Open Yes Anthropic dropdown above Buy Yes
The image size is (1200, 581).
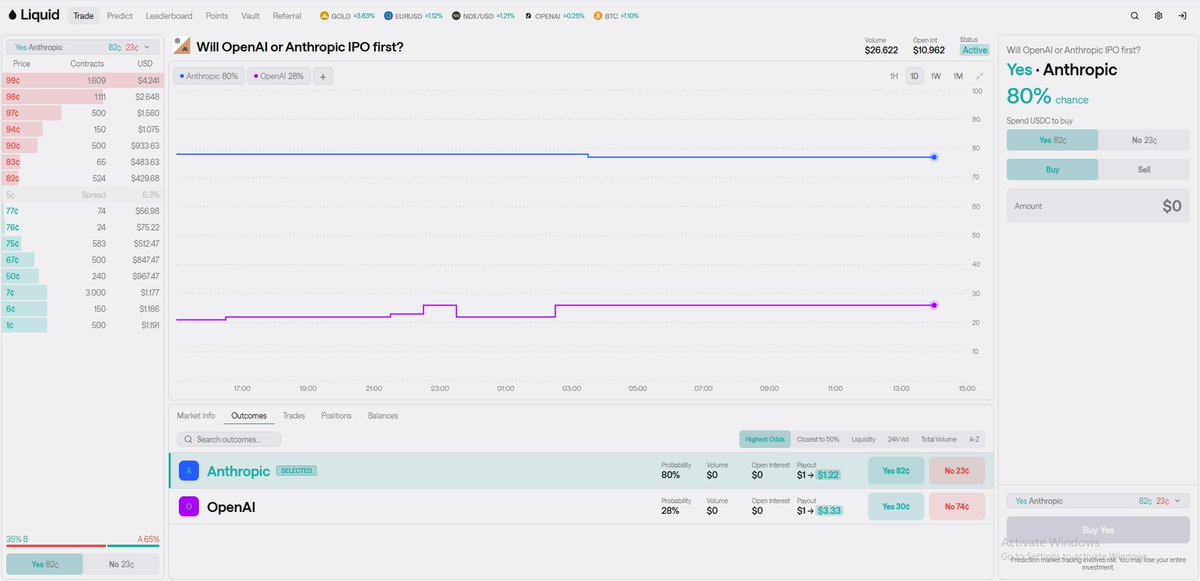[1098, 500]
